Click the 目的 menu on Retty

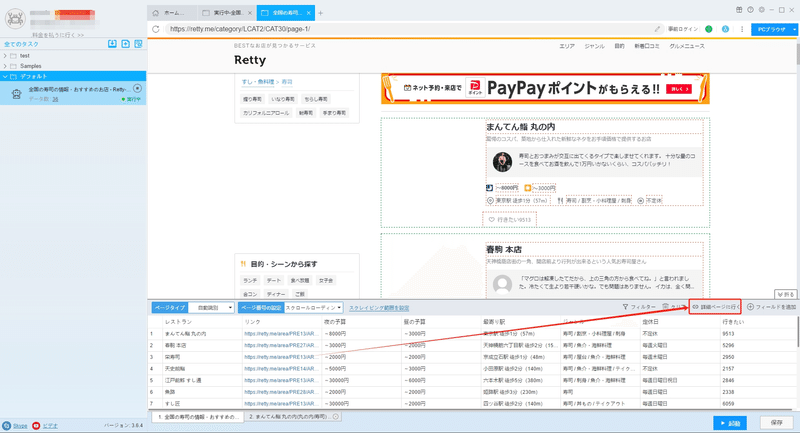click(x=619, y=46)
